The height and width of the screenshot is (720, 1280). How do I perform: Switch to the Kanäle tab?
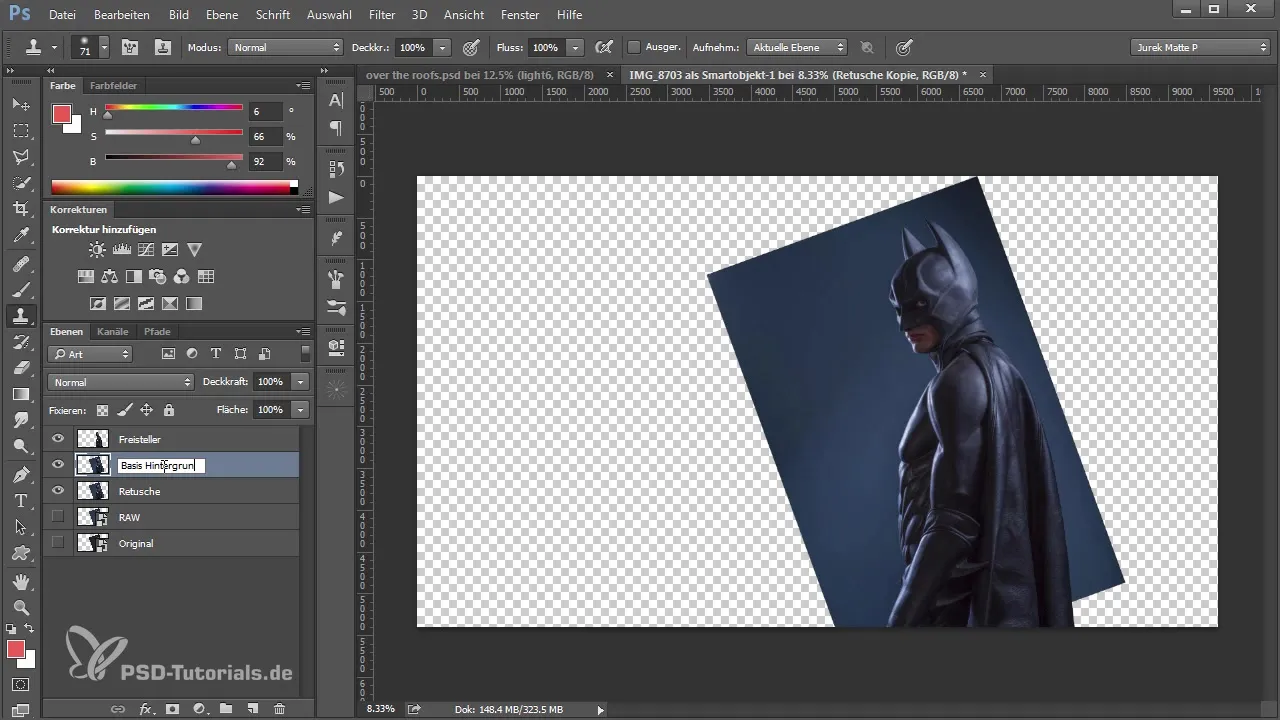113,331
